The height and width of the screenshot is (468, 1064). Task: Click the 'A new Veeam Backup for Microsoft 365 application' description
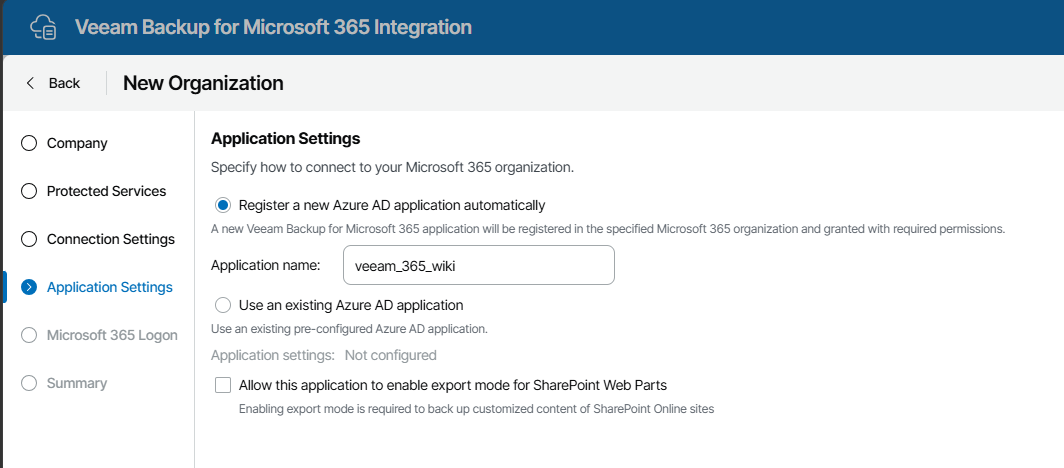[607, 229]
